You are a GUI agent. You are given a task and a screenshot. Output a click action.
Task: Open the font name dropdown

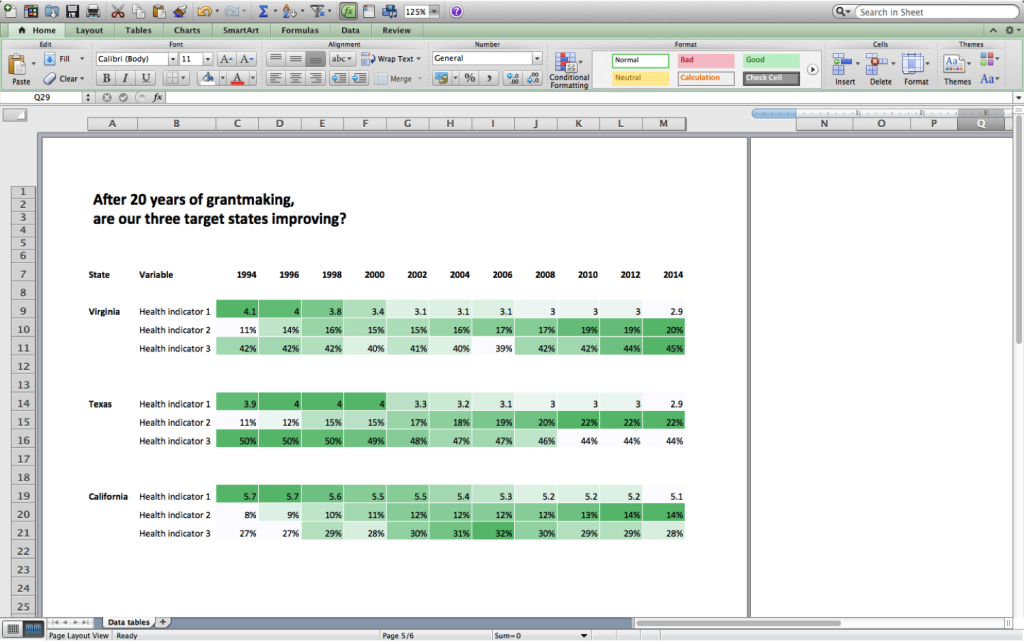click(172, 59)
